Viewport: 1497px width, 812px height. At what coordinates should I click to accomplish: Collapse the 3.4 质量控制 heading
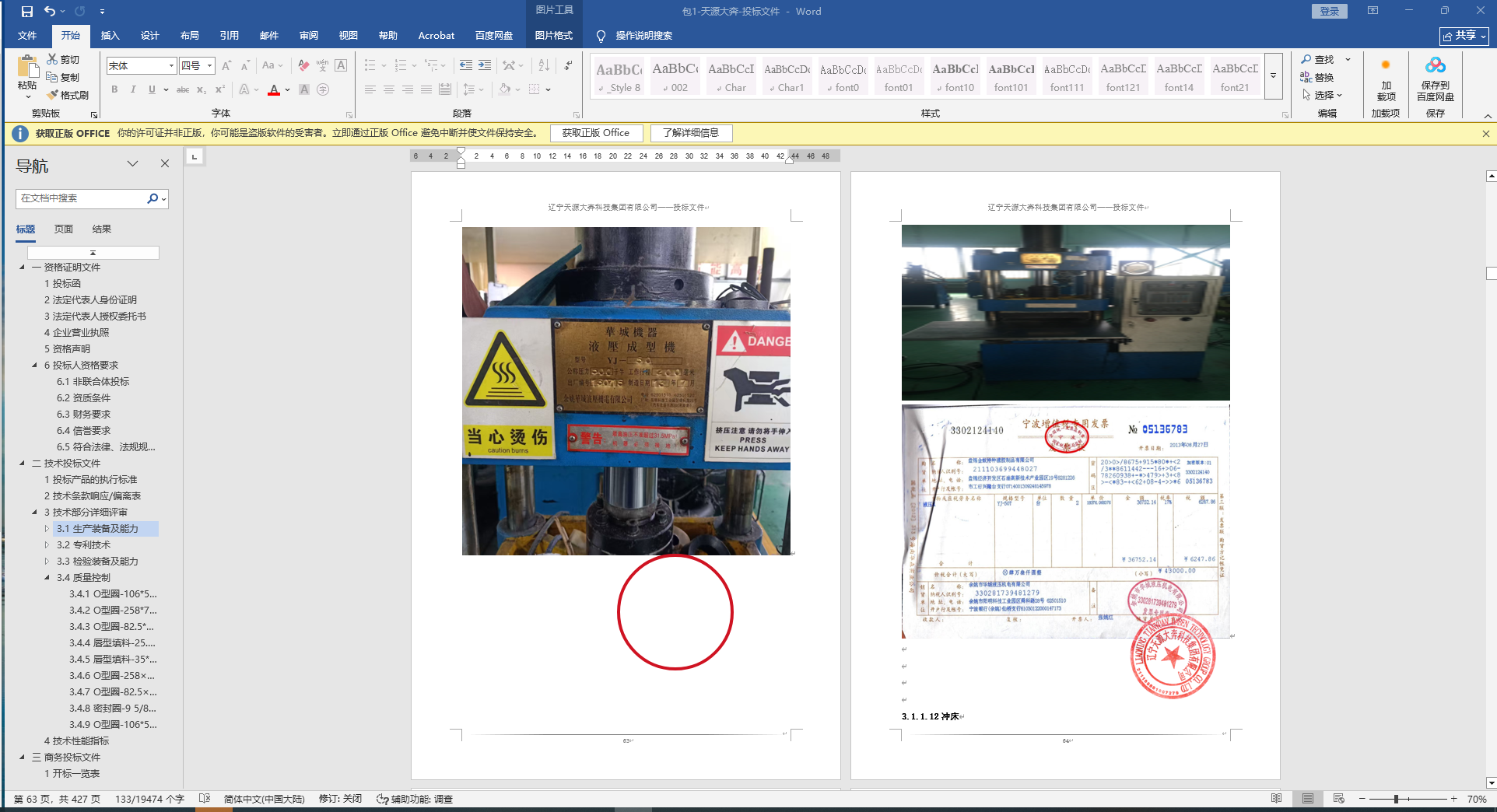click(x=47, y=578)
